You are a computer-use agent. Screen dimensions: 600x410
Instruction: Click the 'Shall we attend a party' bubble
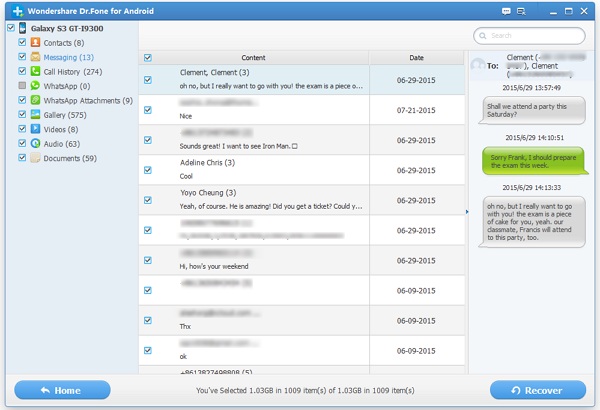(x=532, y=111)
